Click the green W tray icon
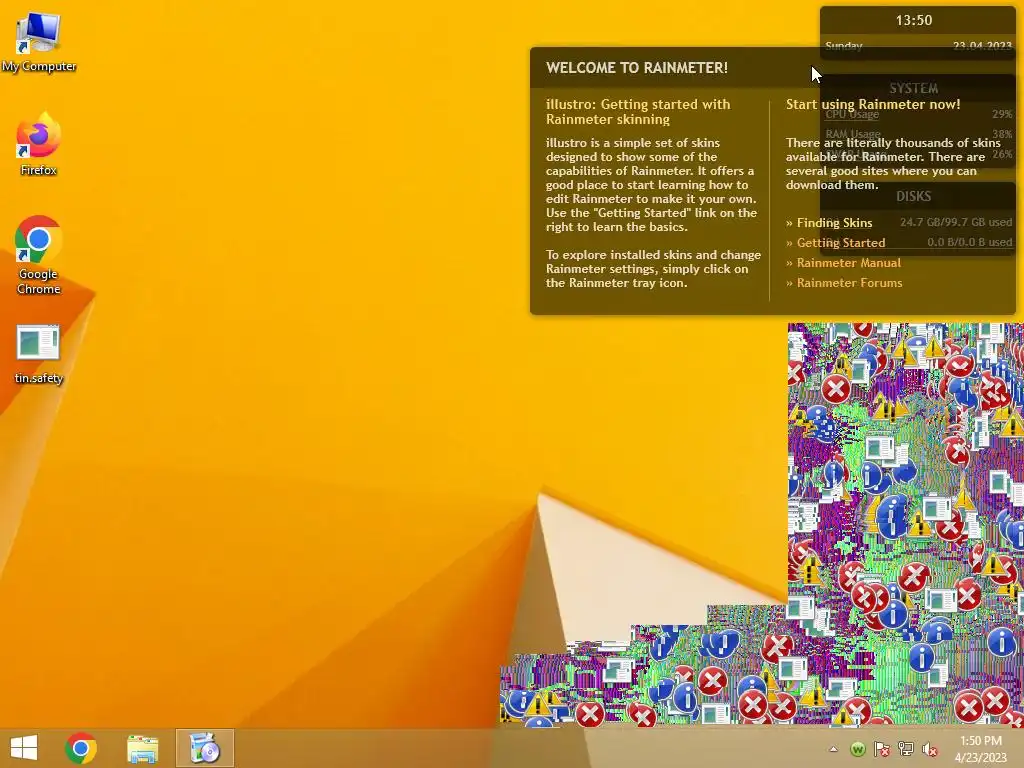This screenshot has height=768, width=1024. [x=858, y=750]
